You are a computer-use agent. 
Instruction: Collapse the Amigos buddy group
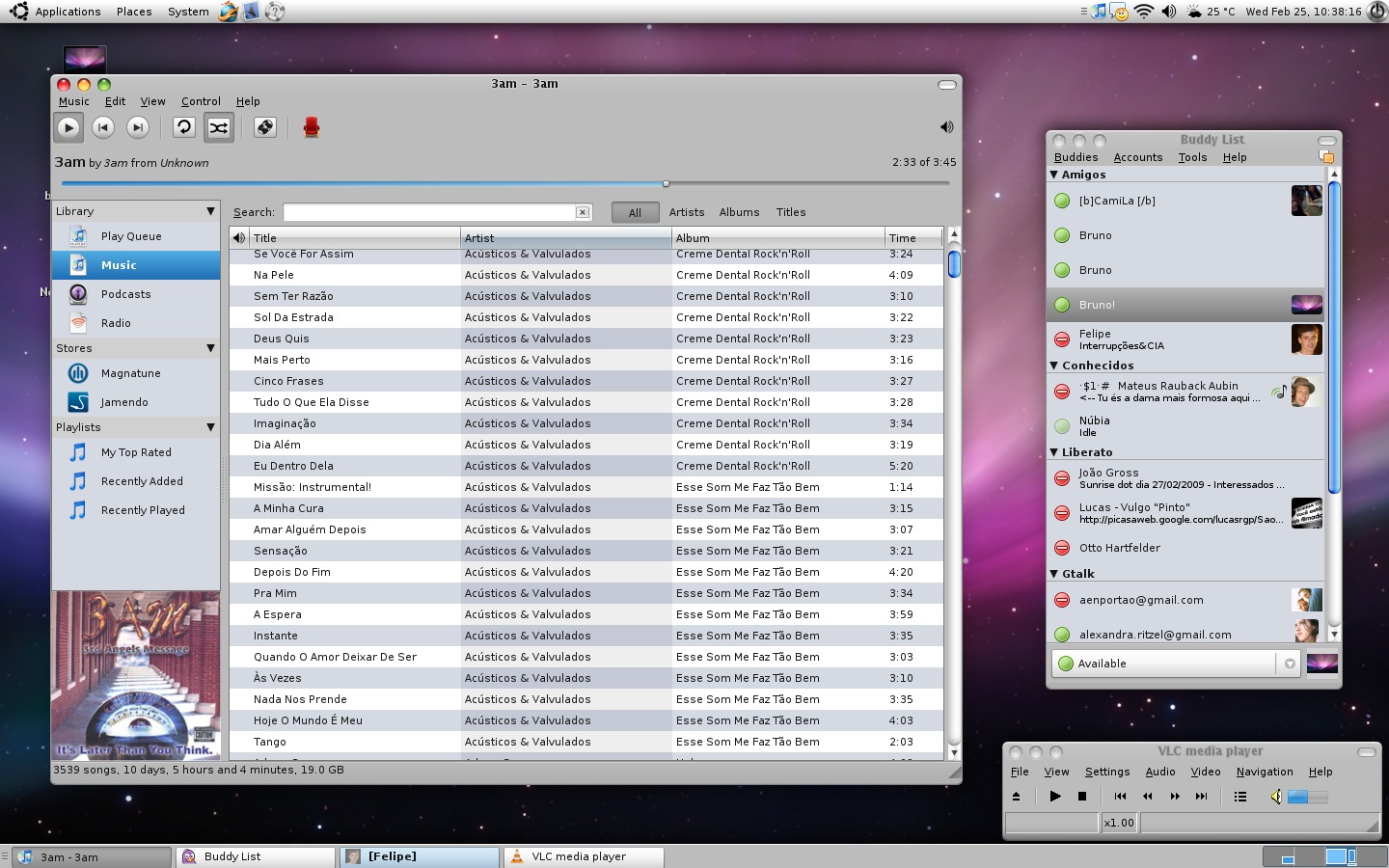(1054, 175)
